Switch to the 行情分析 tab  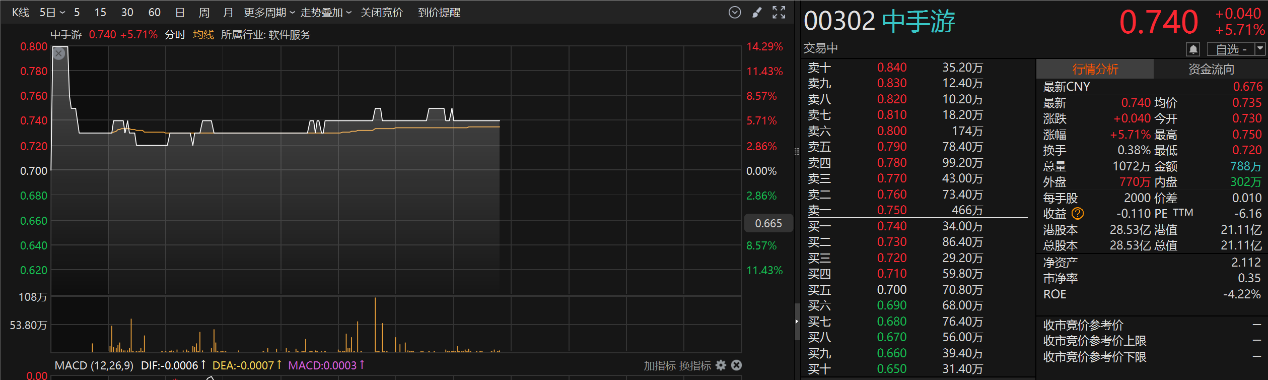click(x=1095, y=69)
